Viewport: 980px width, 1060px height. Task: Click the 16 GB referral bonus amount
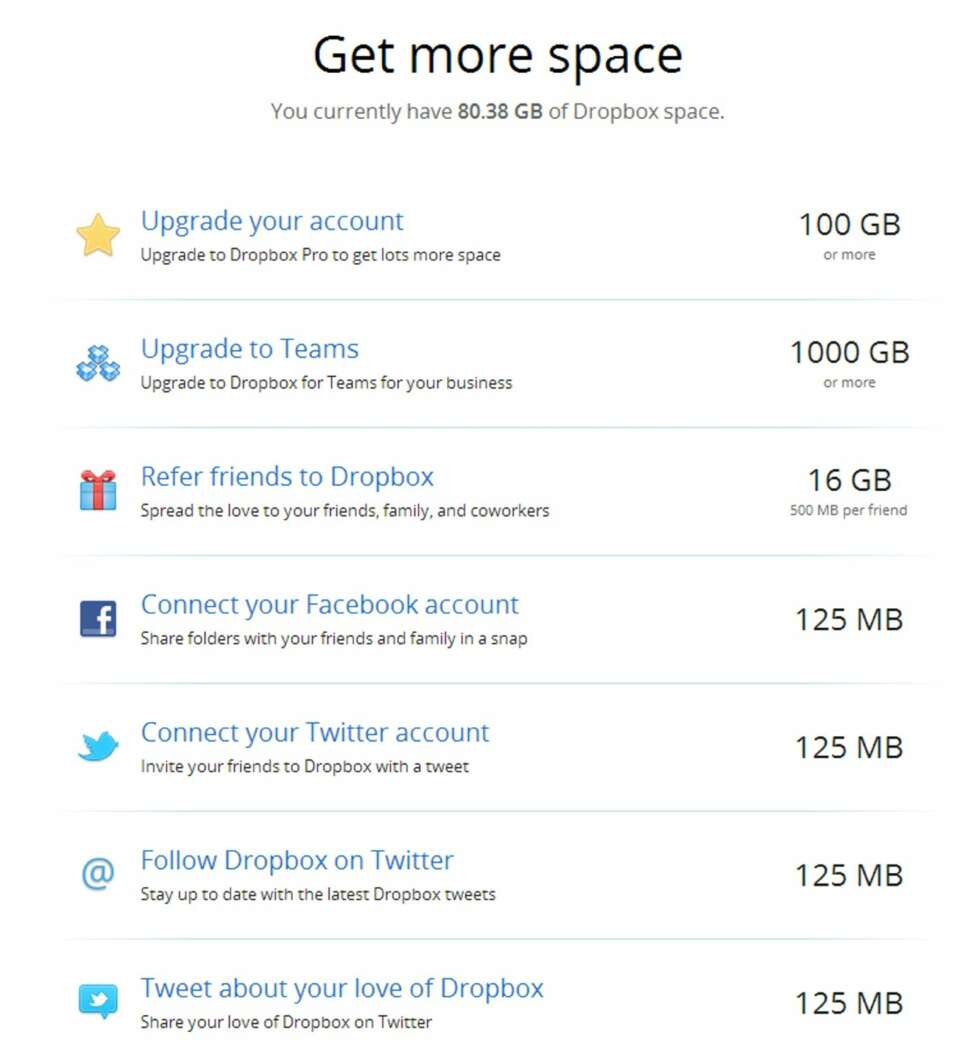point(850,481)
